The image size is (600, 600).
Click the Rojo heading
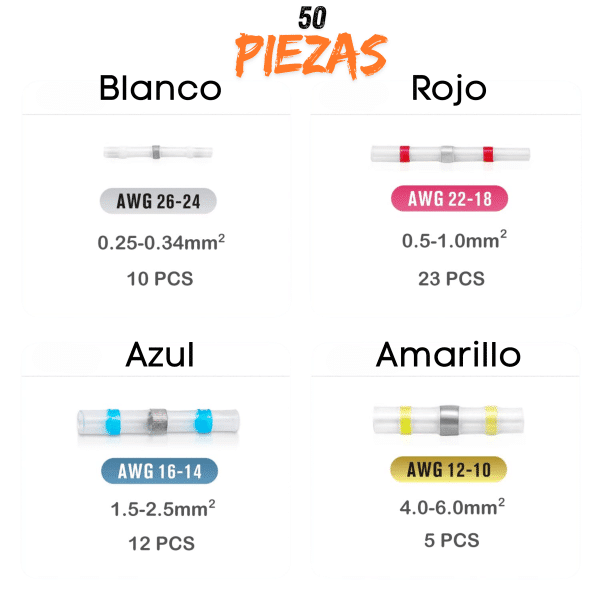[449, 89]
